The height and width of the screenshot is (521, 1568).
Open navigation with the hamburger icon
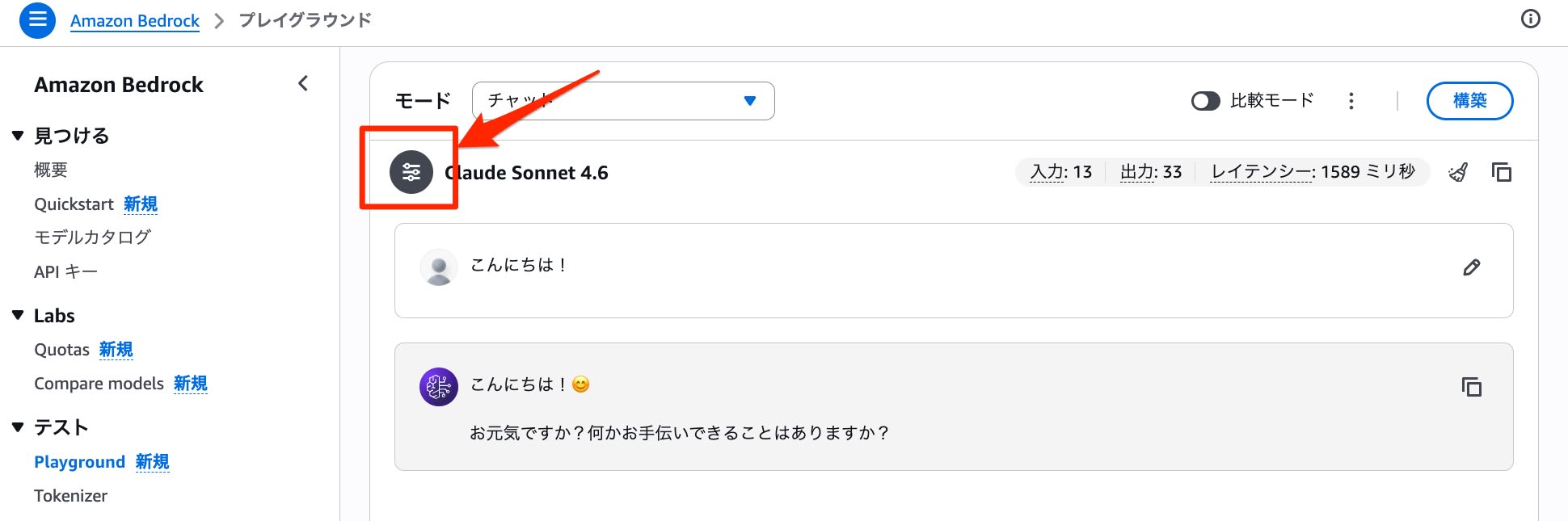click(x=36, y=20)
